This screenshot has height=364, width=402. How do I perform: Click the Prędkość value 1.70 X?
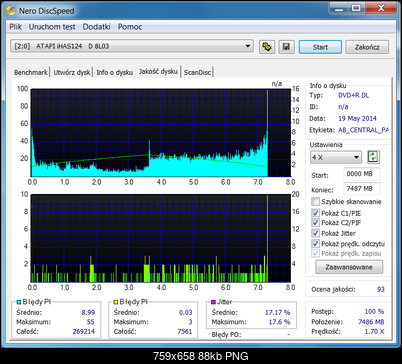pyautogui.click(x=374, y=332)
